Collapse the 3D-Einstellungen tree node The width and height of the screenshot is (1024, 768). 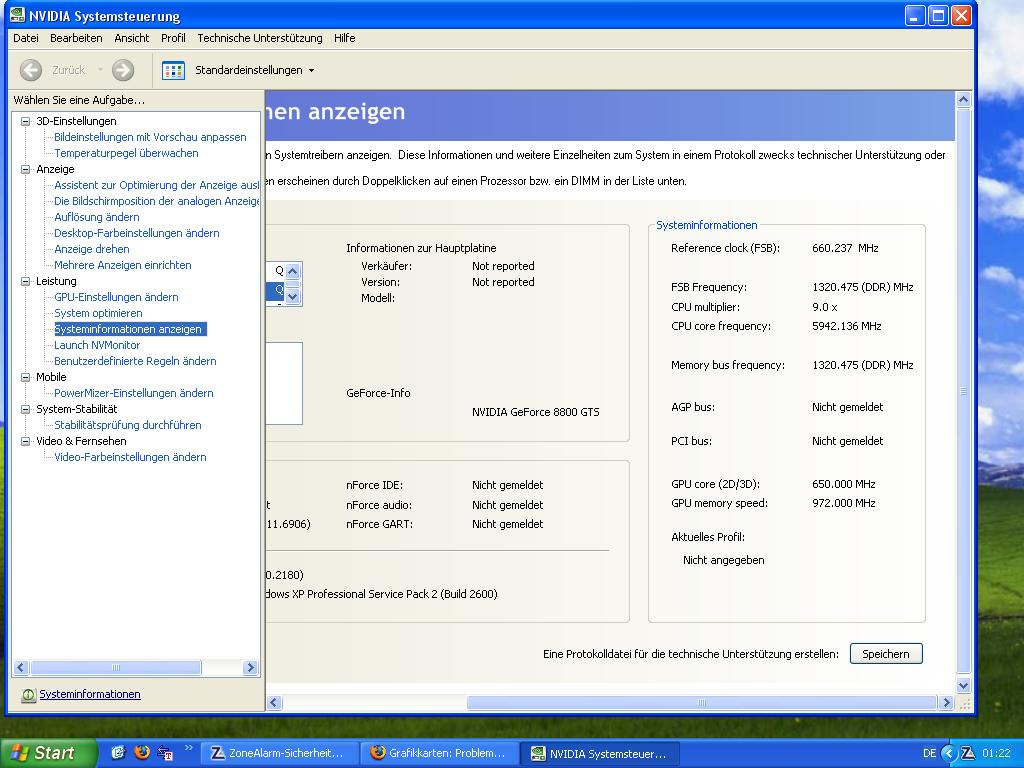point(25,121)
